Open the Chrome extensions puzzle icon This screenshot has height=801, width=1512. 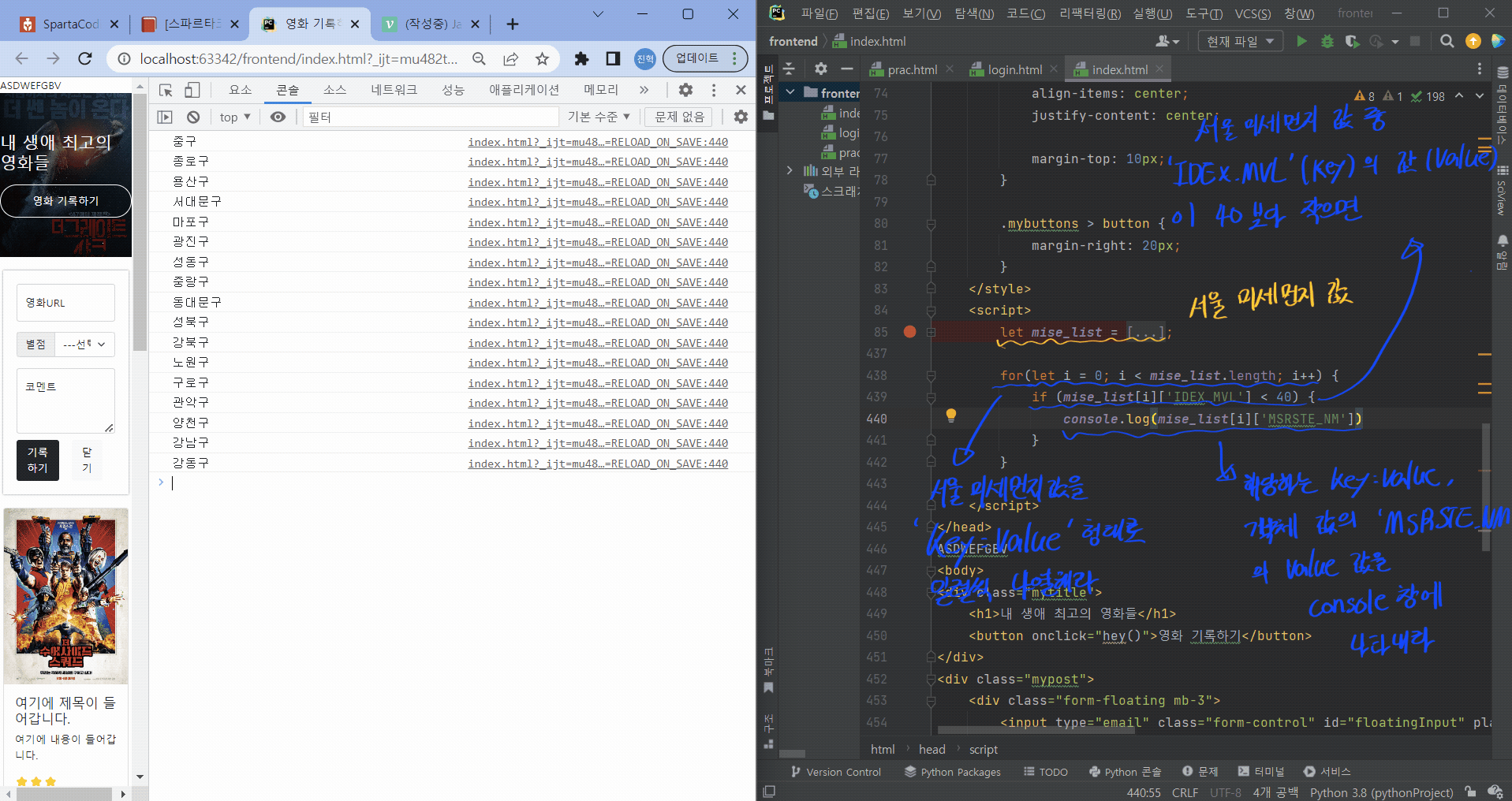[581, 58]
